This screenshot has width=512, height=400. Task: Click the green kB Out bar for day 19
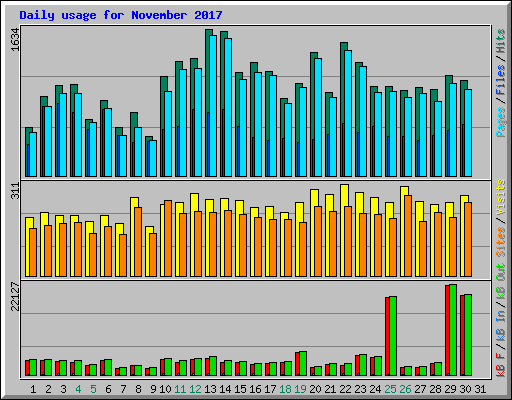303,363
